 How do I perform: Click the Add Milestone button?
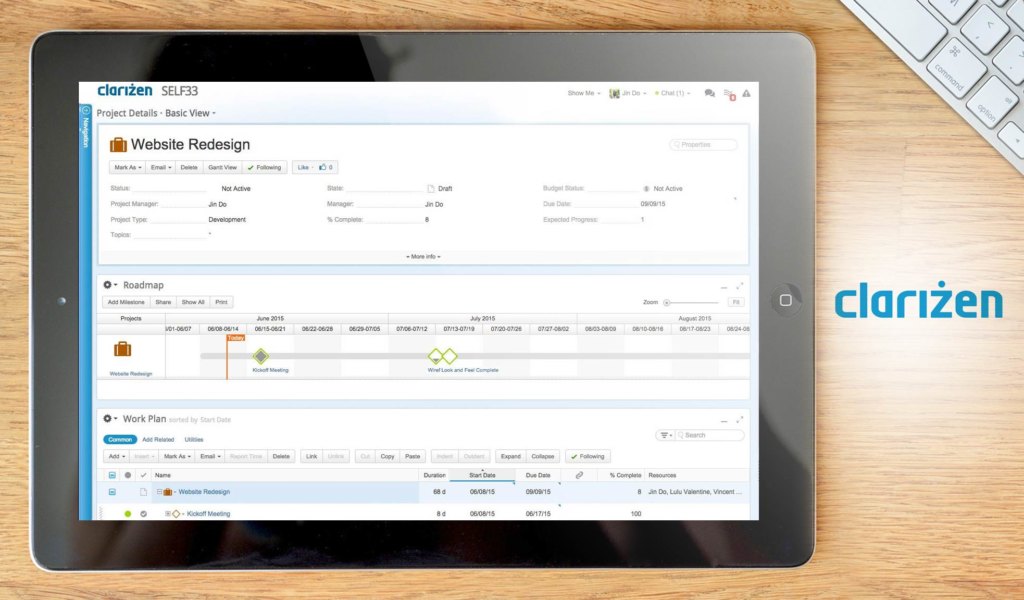coord(126,301)
